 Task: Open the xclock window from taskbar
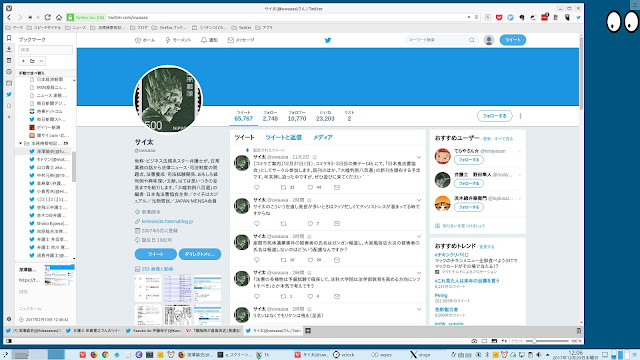pos(344,355)
